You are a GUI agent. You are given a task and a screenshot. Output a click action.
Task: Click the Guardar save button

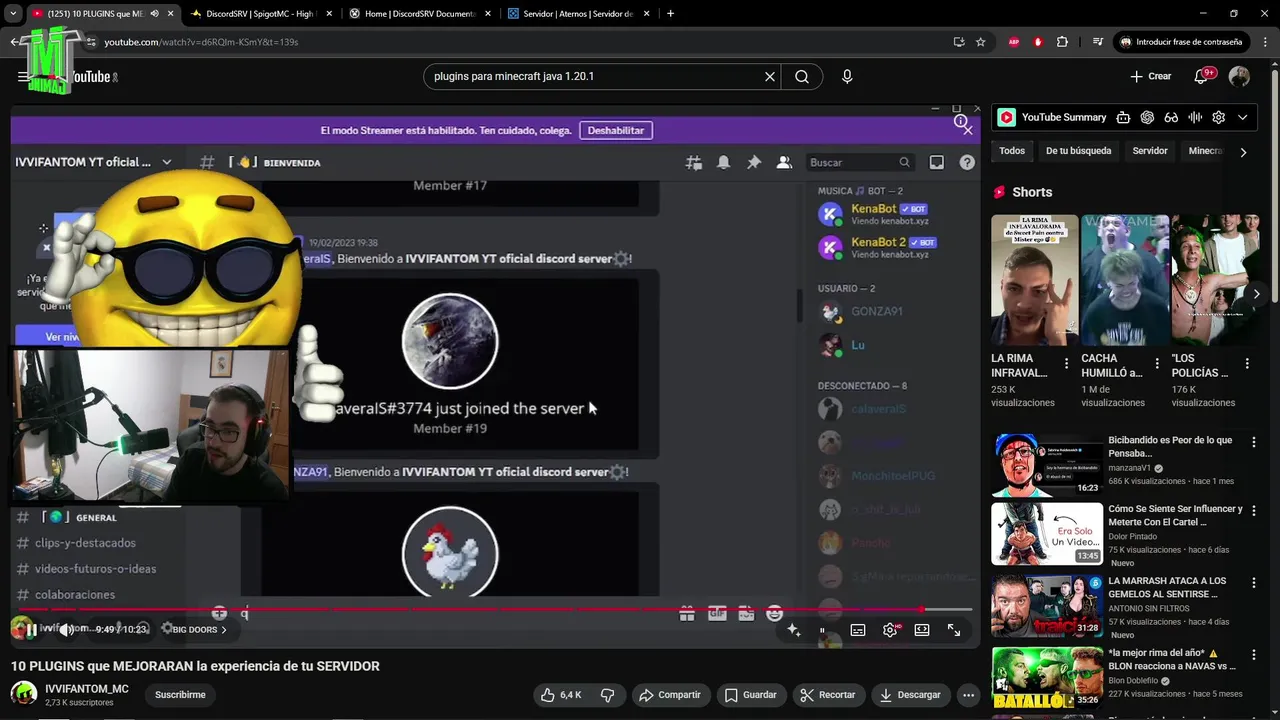(x=751, y=695)
